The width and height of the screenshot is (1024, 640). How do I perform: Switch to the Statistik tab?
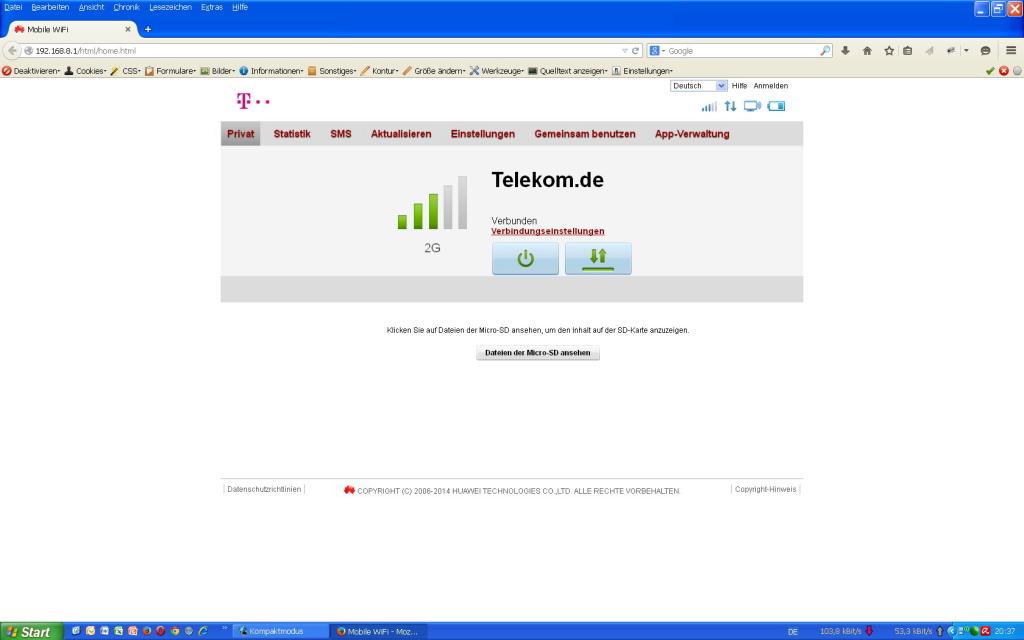point(292,133)
